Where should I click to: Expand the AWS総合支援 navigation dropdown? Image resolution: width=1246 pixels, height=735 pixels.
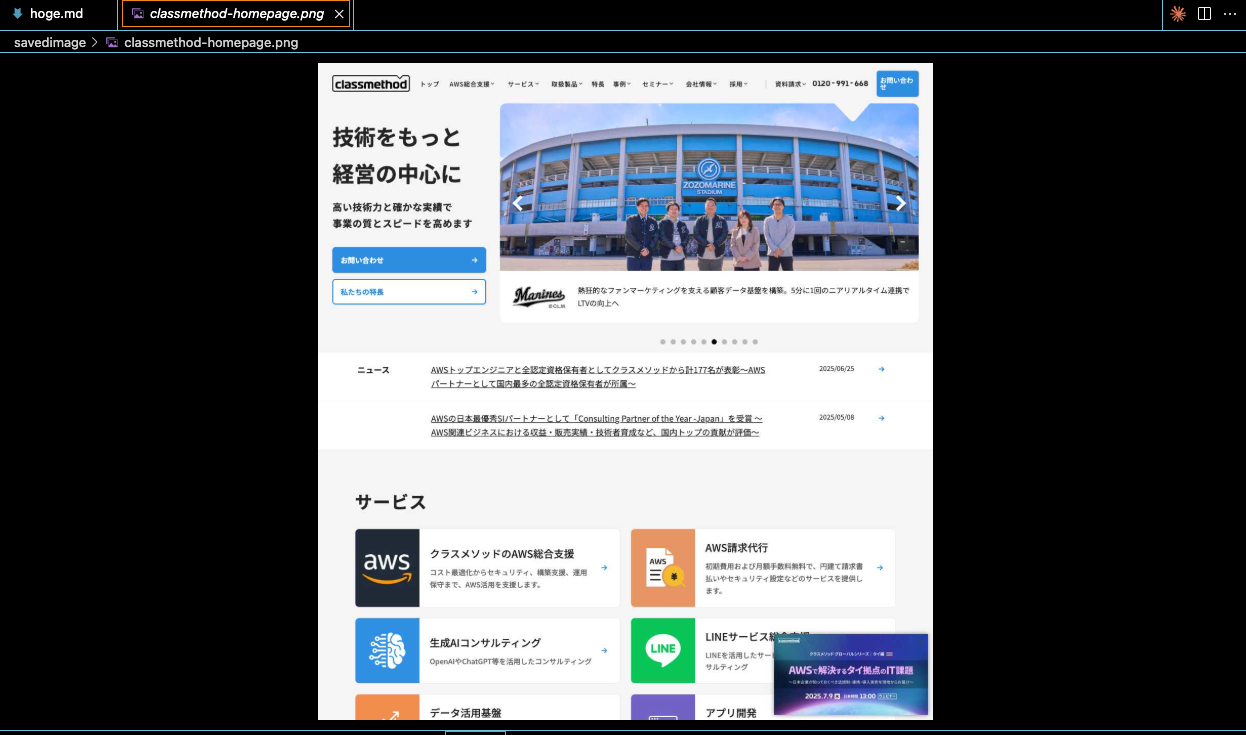point(472,84)
